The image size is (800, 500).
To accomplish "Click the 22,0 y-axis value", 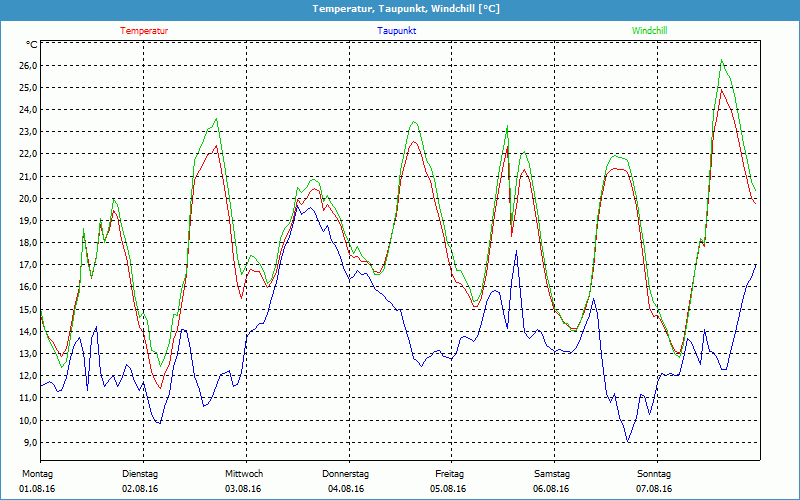I will (x=28, y=154).
